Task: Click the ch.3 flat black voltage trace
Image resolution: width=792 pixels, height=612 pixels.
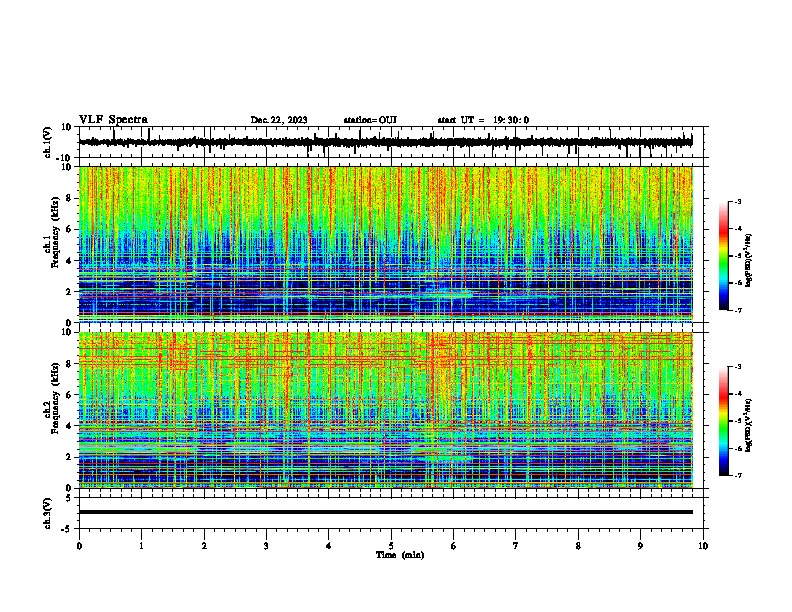Action: point(385,512)
